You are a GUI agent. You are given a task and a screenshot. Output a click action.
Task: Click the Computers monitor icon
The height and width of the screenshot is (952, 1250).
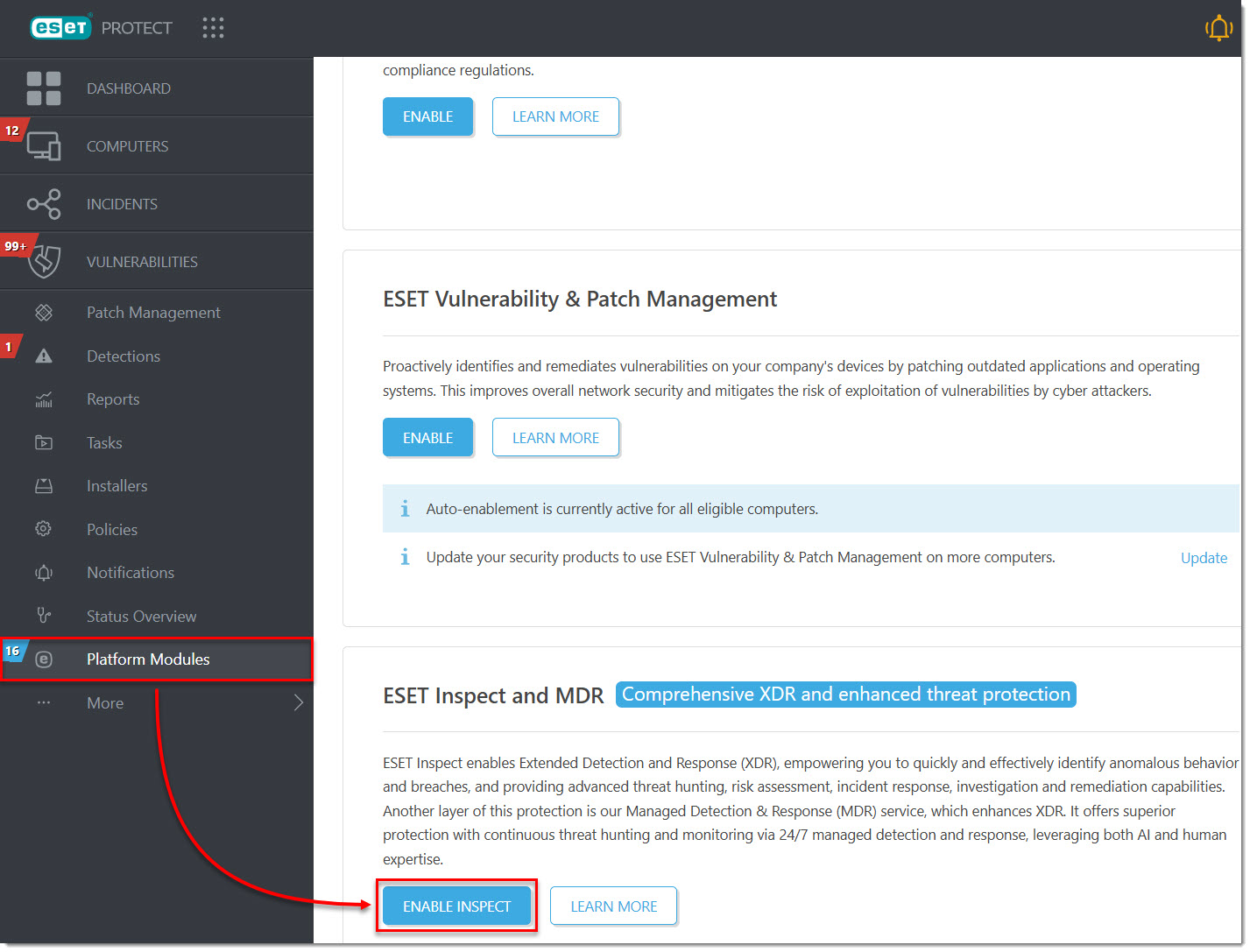click(44, 146)
